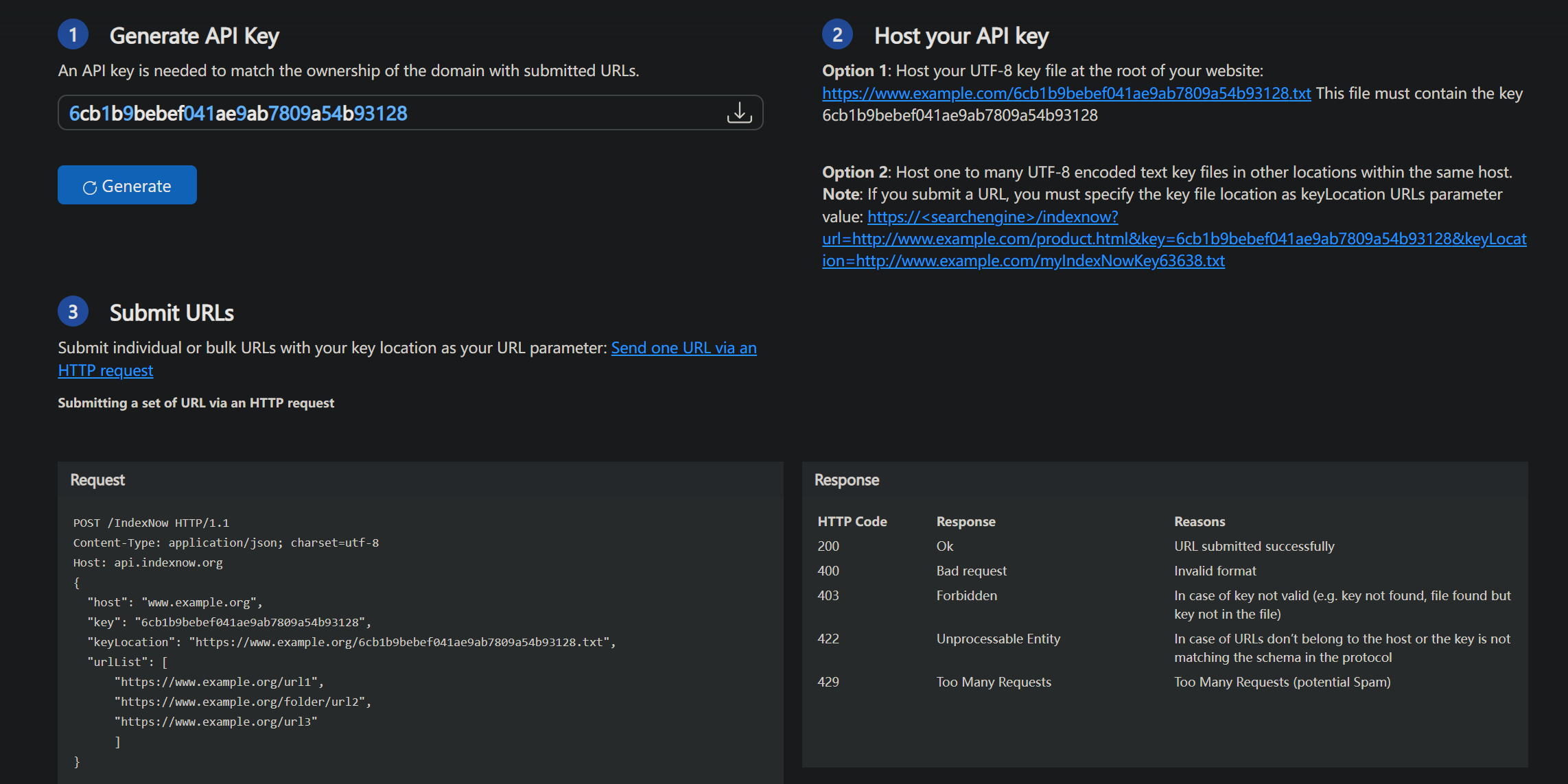This screenshot has height=784, width=1568.
Task: Open 'Send one URL via an HTTP request' link
Action: 408,359
